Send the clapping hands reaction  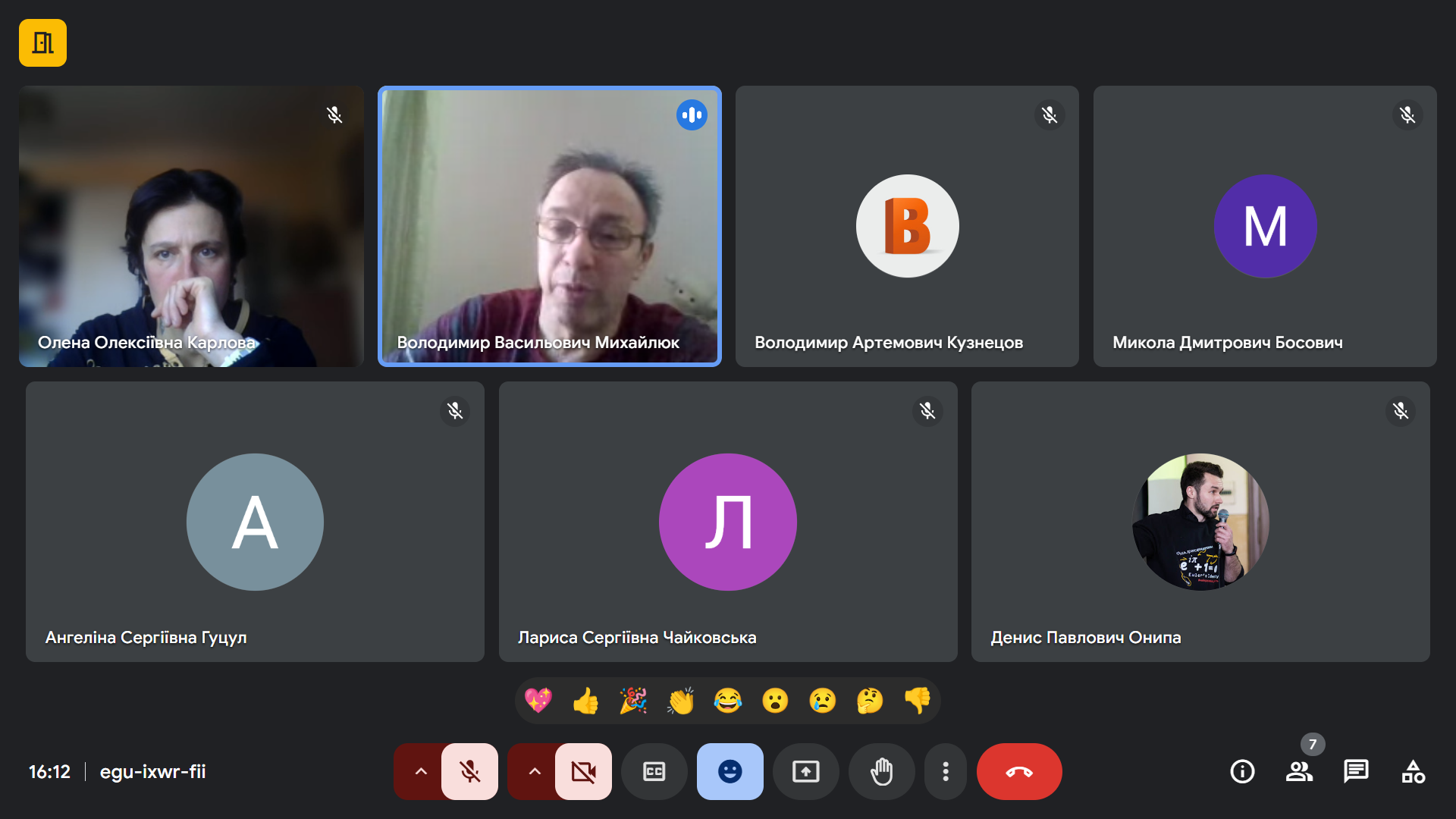[680, 701]
